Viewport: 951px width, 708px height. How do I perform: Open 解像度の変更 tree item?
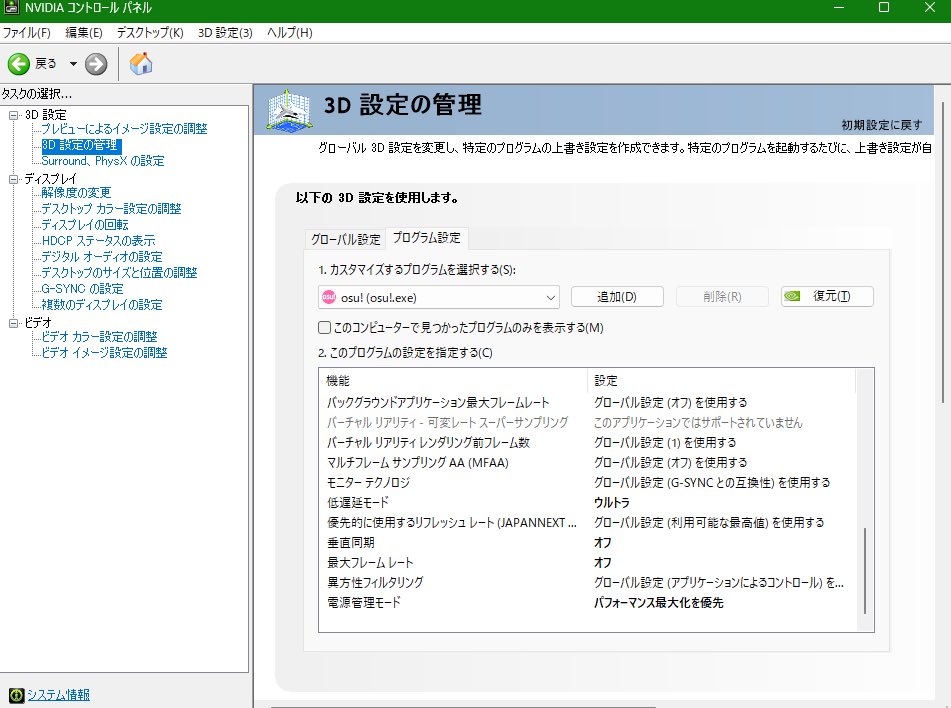click(x=76, y=193)
